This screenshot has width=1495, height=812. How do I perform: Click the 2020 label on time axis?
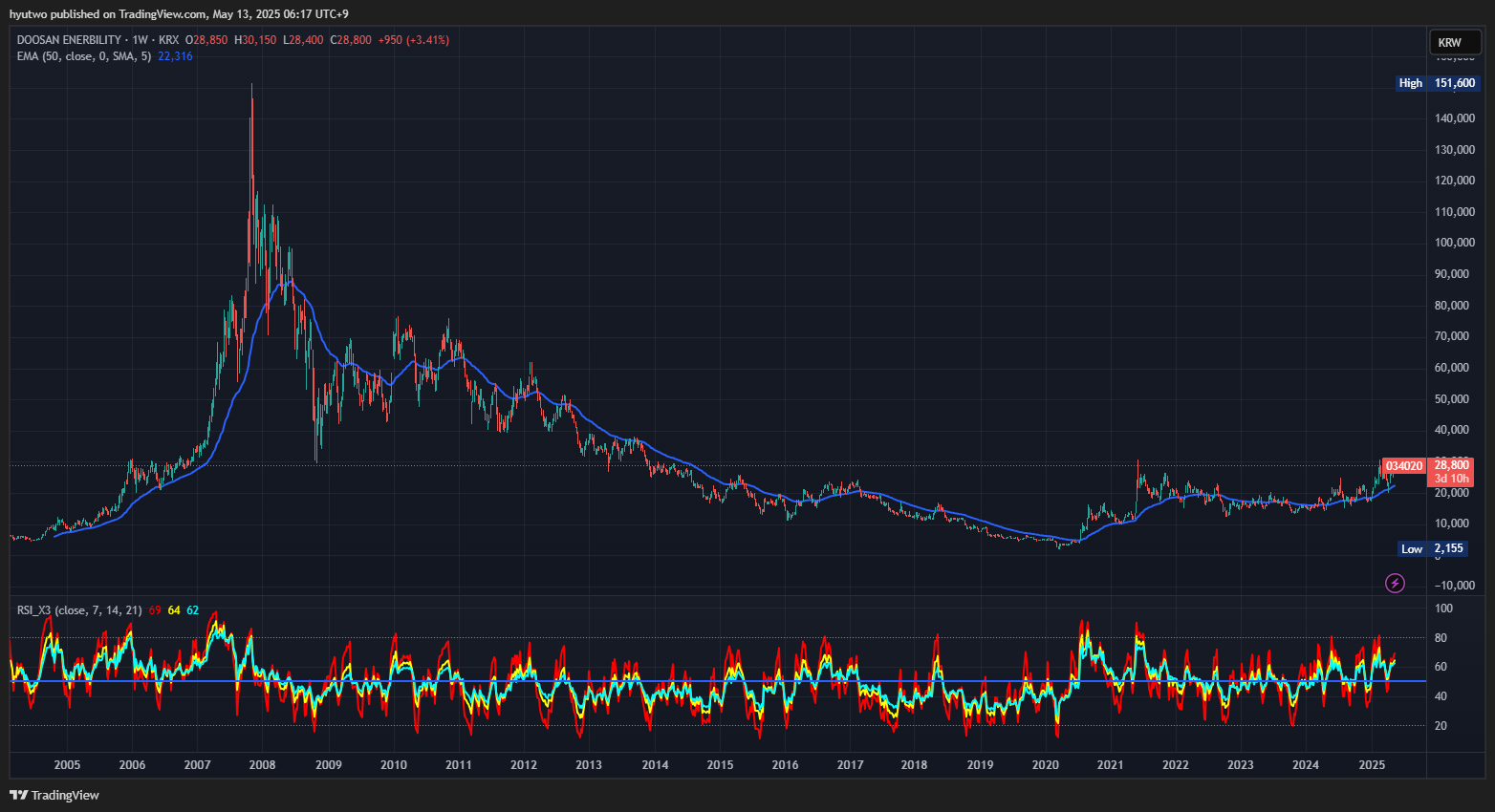tap(1045, 764)
